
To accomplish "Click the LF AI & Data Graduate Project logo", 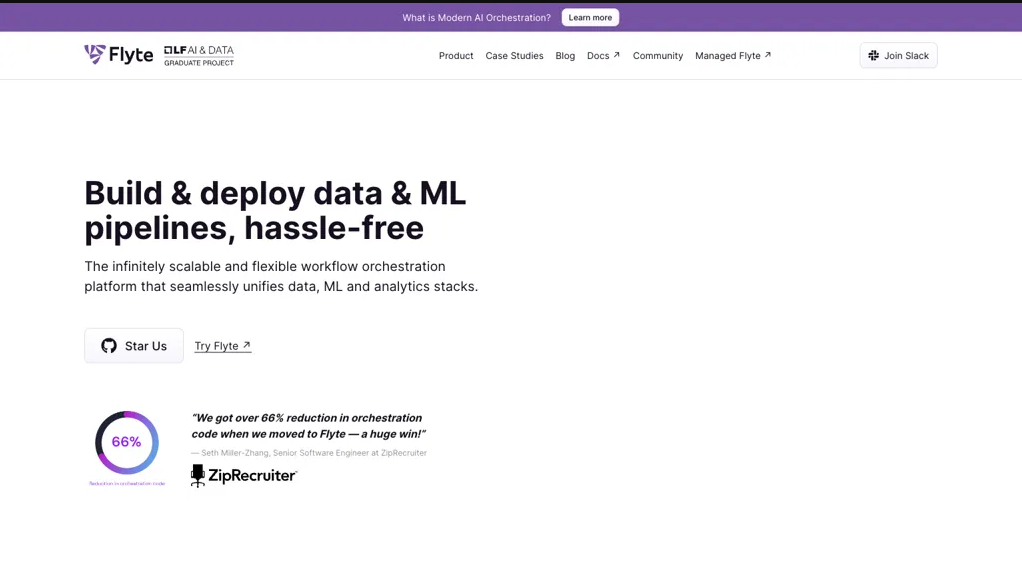I will (199, 56).
